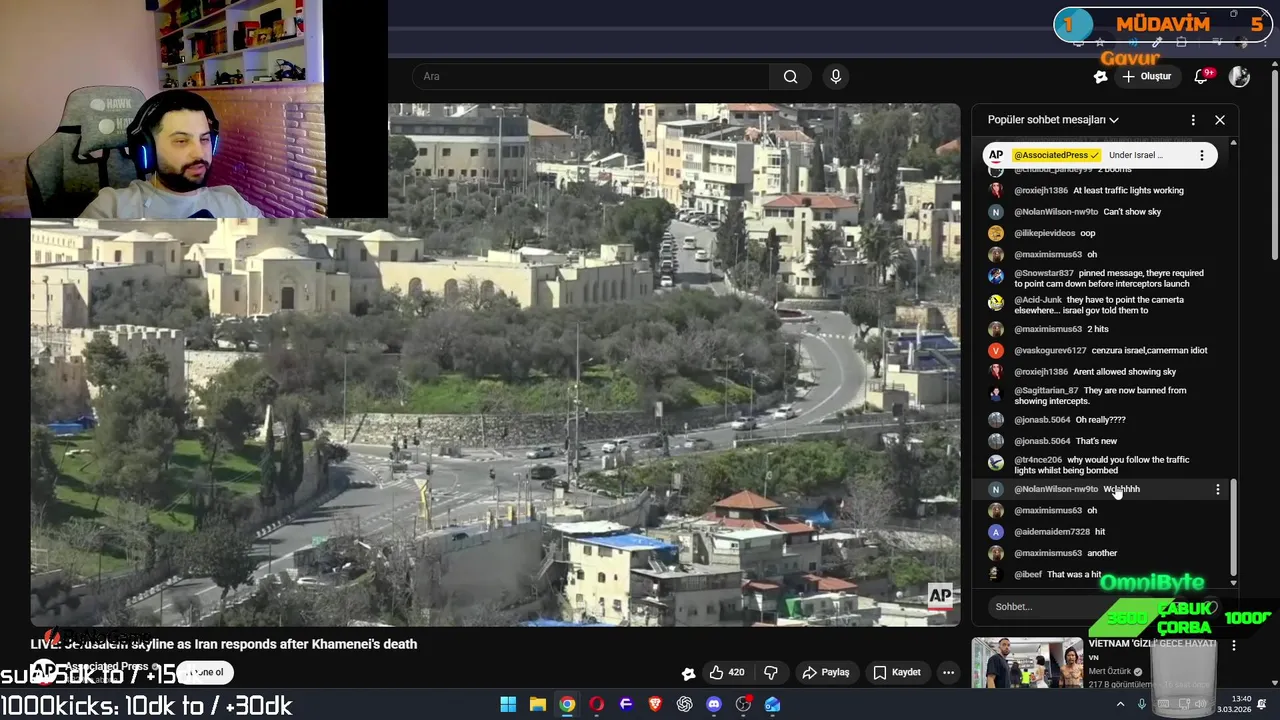
Task: Like the video with thumbs up
Action: coord(728,672)
